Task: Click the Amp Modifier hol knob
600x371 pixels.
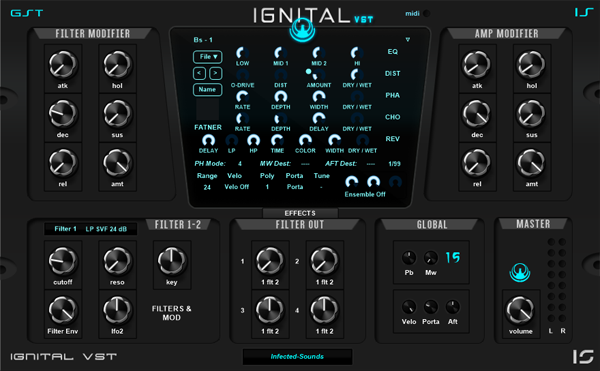Action: (x=532, y=65)
